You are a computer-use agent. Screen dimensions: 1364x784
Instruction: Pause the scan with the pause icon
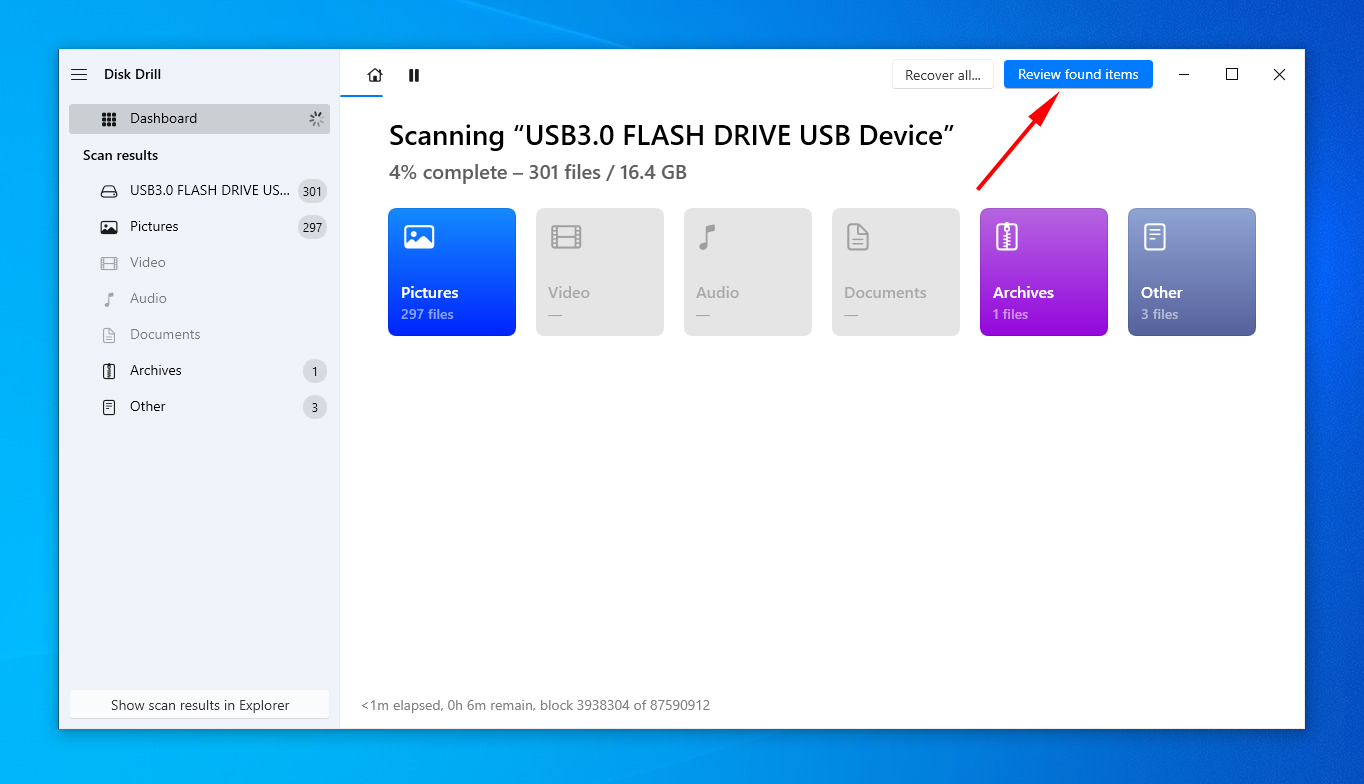pyautogui.click(x=414, y=75)
